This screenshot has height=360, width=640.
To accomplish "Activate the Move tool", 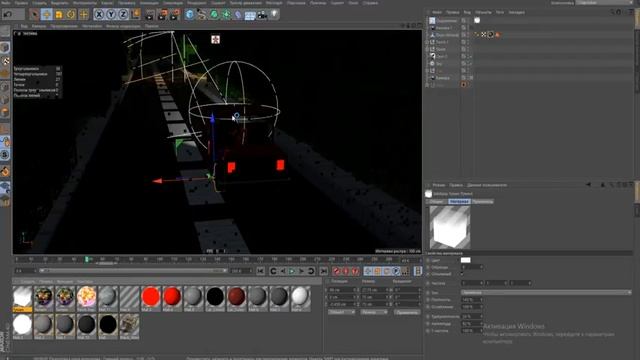I will (x=47, y=15).
